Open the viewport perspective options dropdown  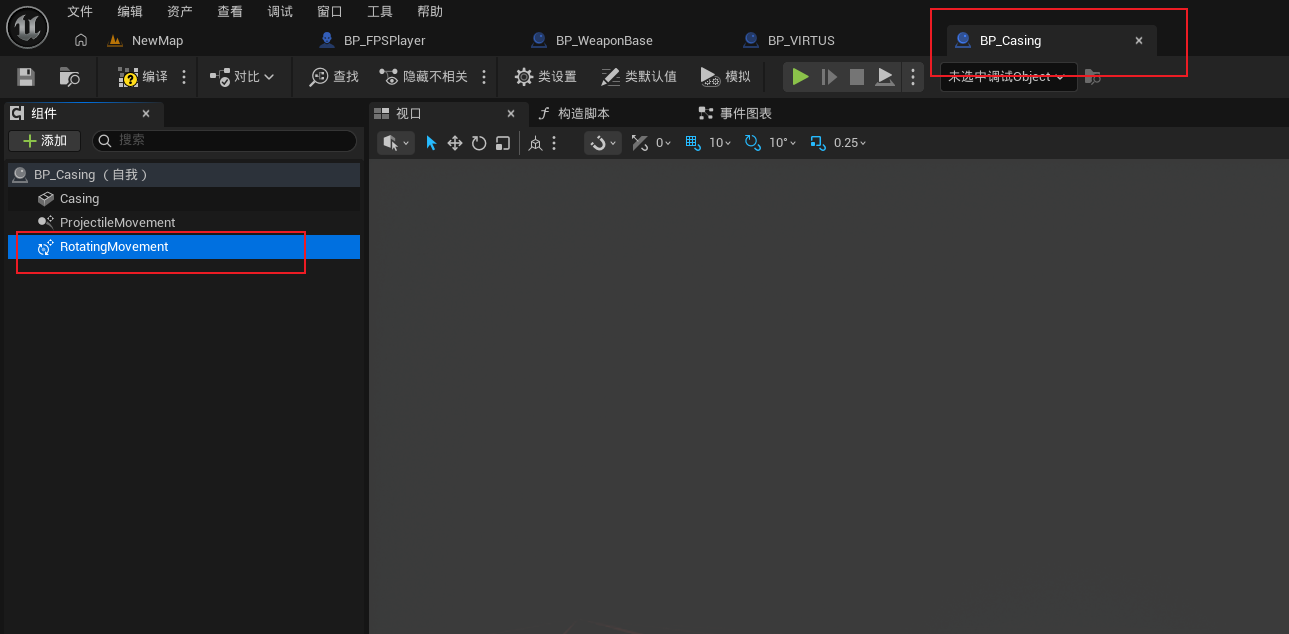pyautogui.click(x=396, y=143)
